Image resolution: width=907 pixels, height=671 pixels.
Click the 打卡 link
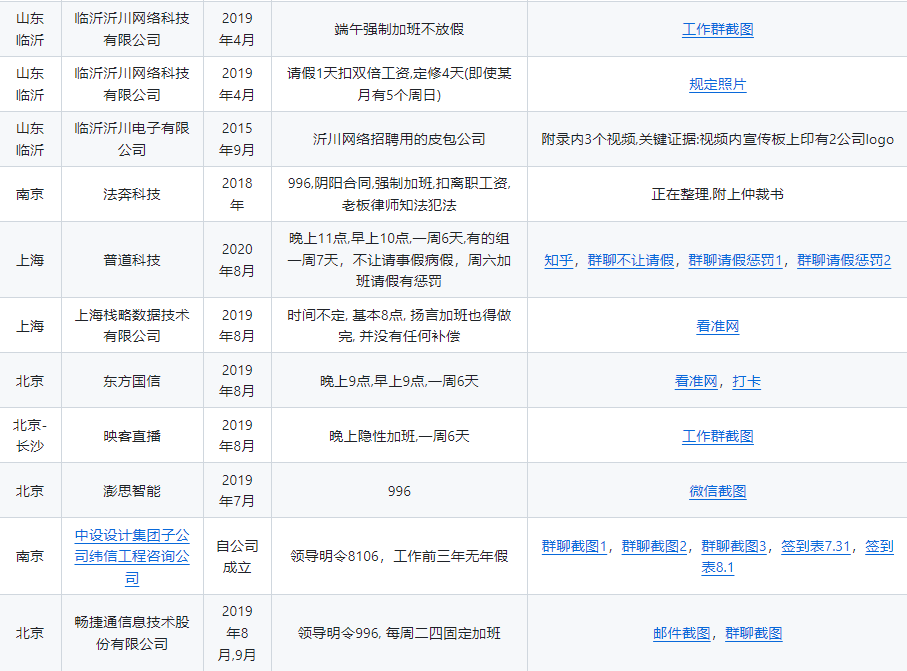coord(746,381)
